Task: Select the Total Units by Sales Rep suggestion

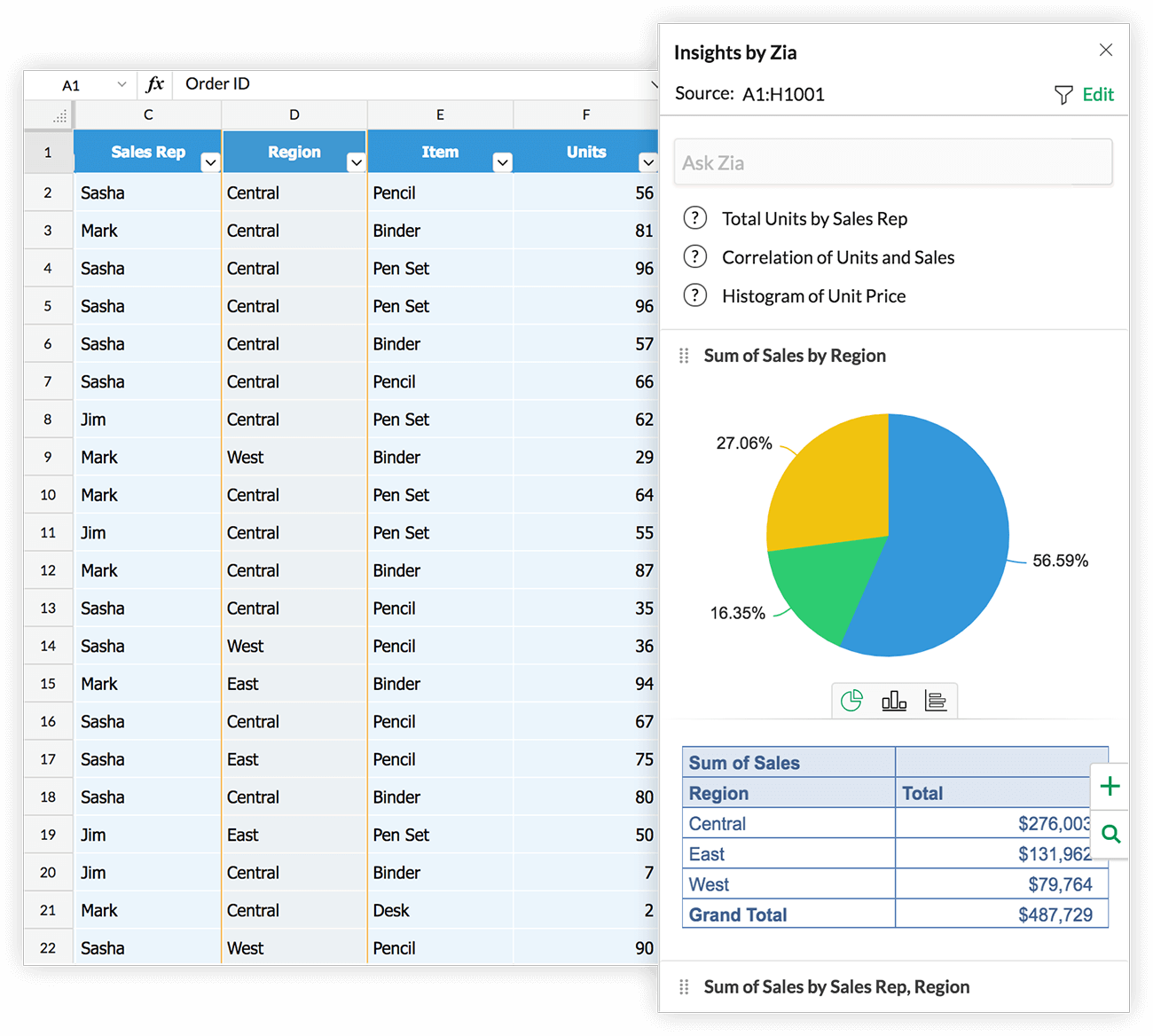Action: [x=814, y=219]
